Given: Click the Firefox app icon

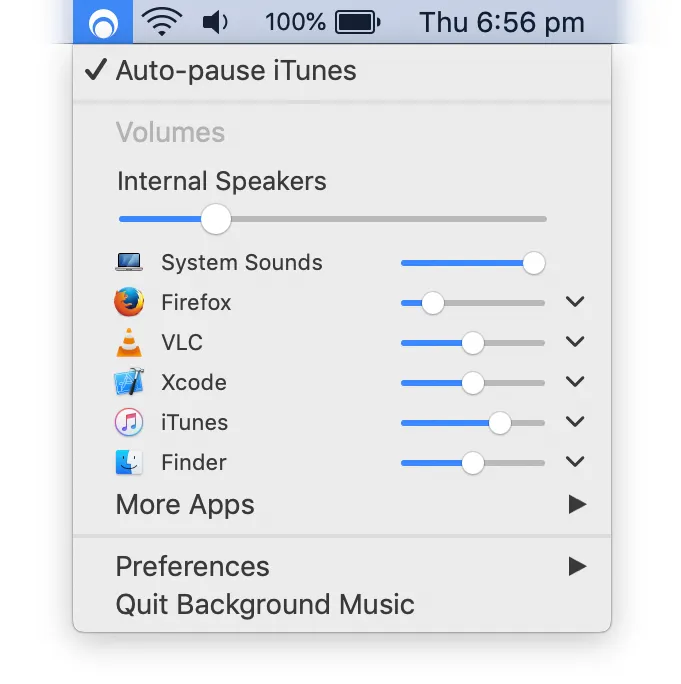Looking at the screenshot, I should coord(129,302).
